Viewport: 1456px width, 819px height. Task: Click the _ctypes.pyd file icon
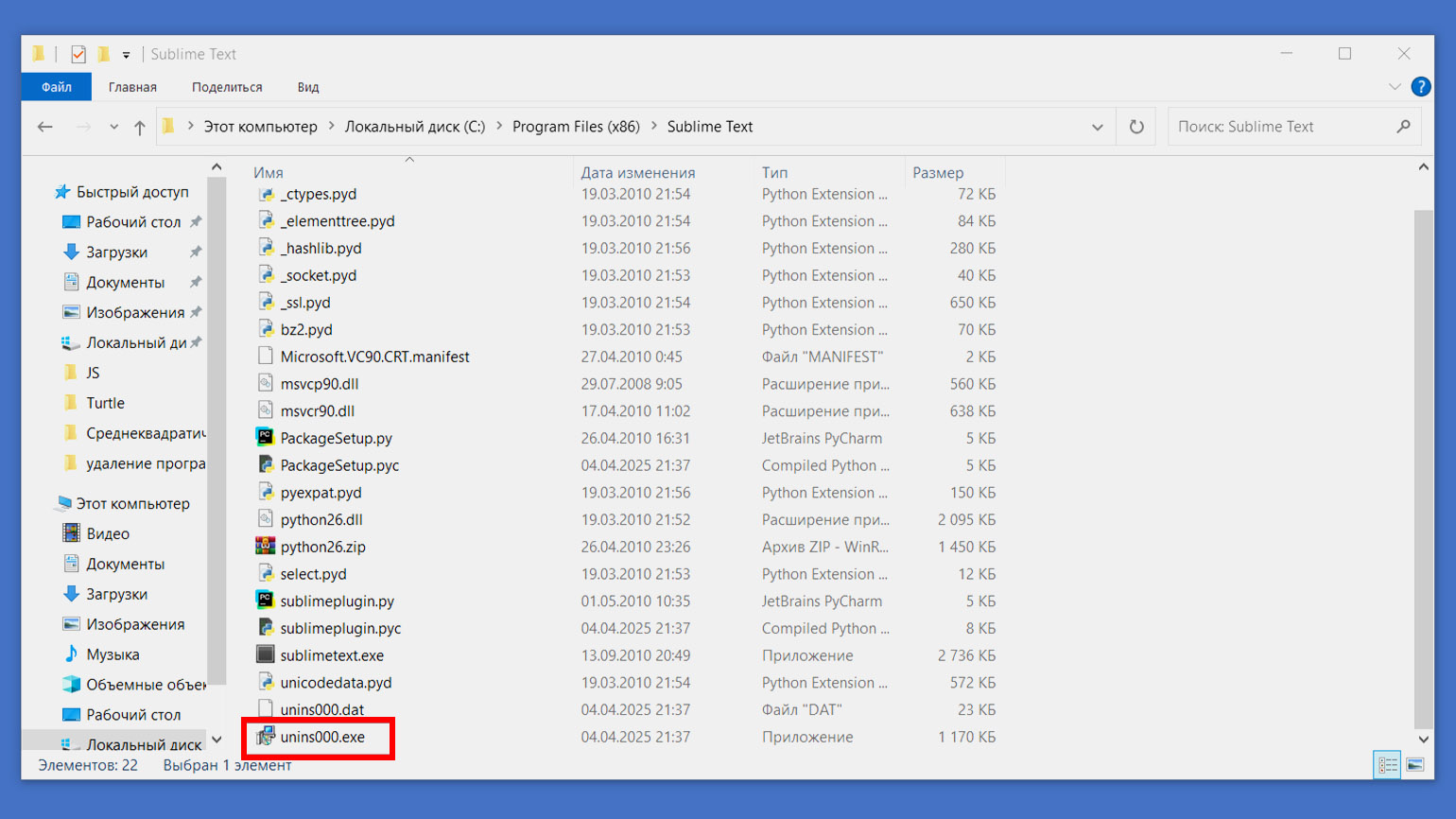click(266, 194)
